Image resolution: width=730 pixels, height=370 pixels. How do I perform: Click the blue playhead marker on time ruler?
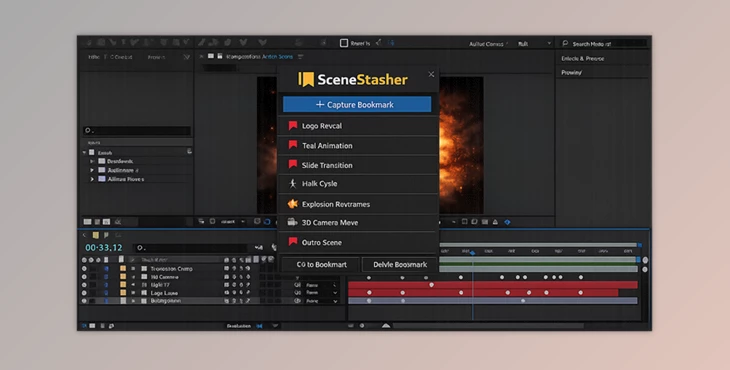point(473,253)
